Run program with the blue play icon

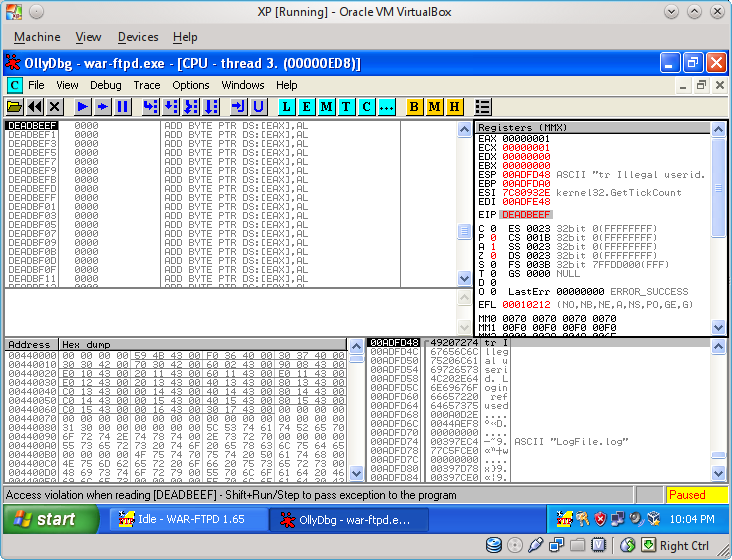(83, 107)
